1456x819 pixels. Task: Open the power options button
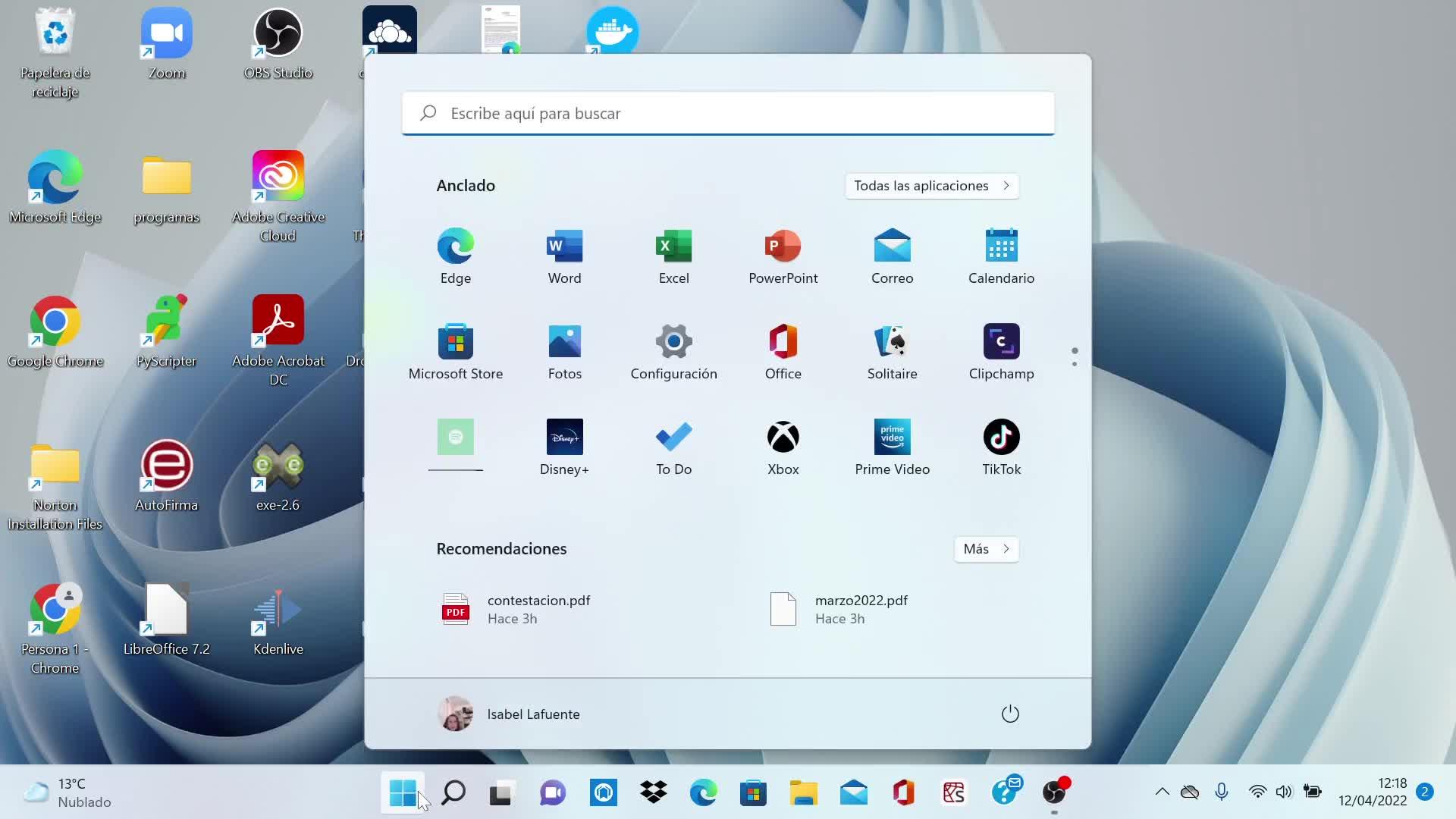[x=1010, y=714]
